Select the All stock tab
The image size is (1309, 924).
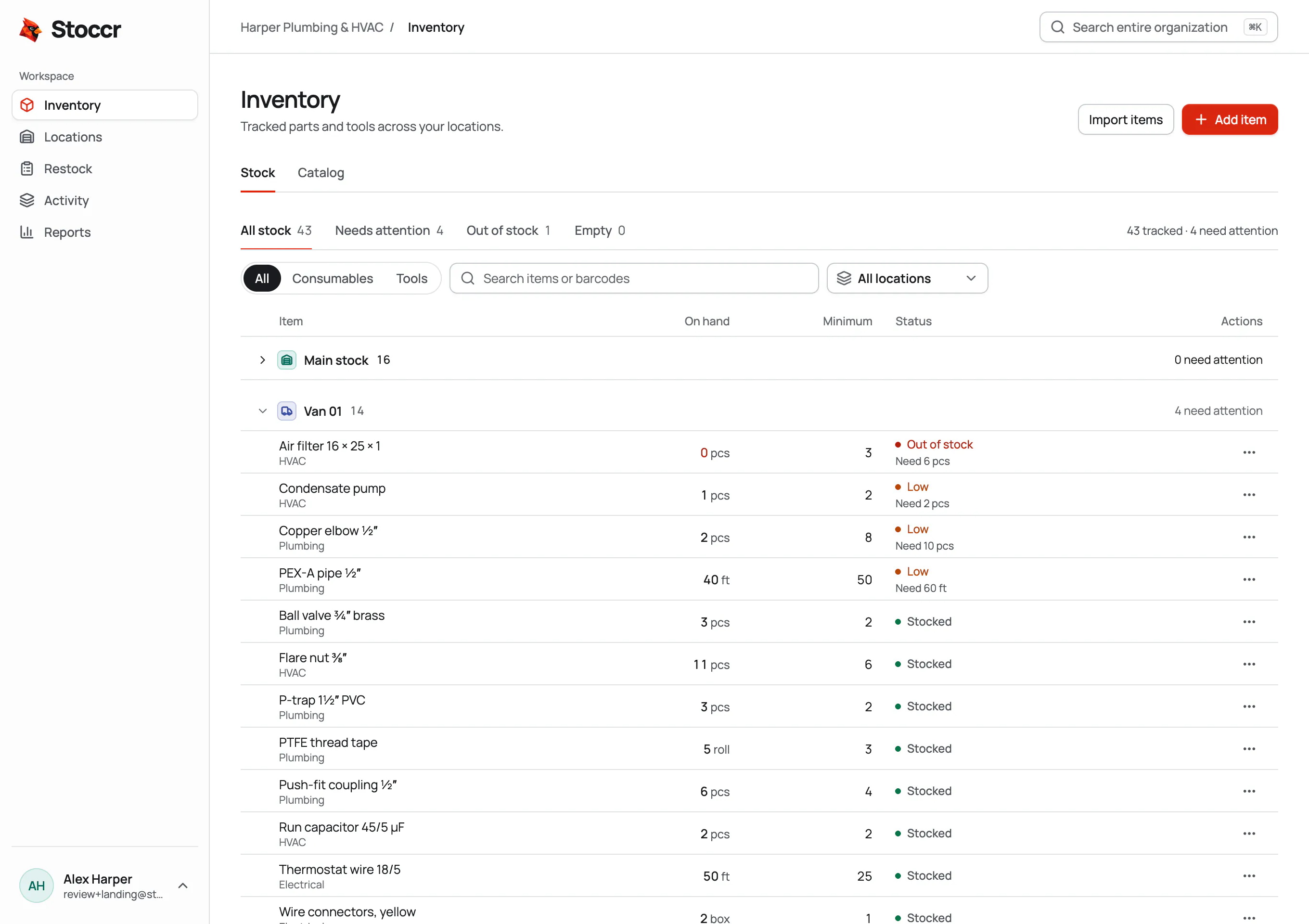click(x=276, y=231)
